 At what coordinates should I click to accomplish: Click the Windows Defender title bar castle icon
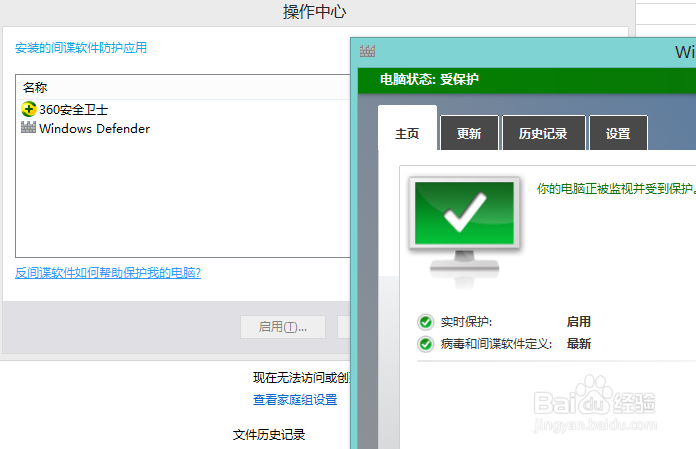367,51
